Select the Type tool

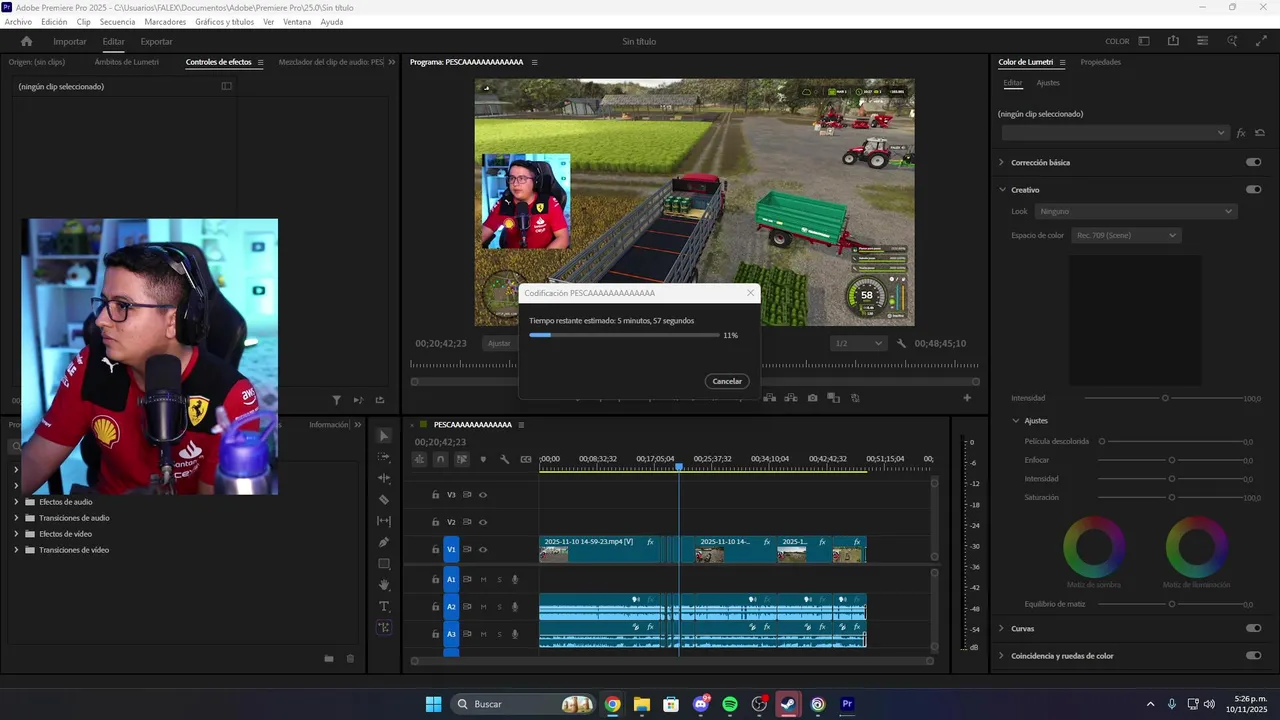point(384,606)
